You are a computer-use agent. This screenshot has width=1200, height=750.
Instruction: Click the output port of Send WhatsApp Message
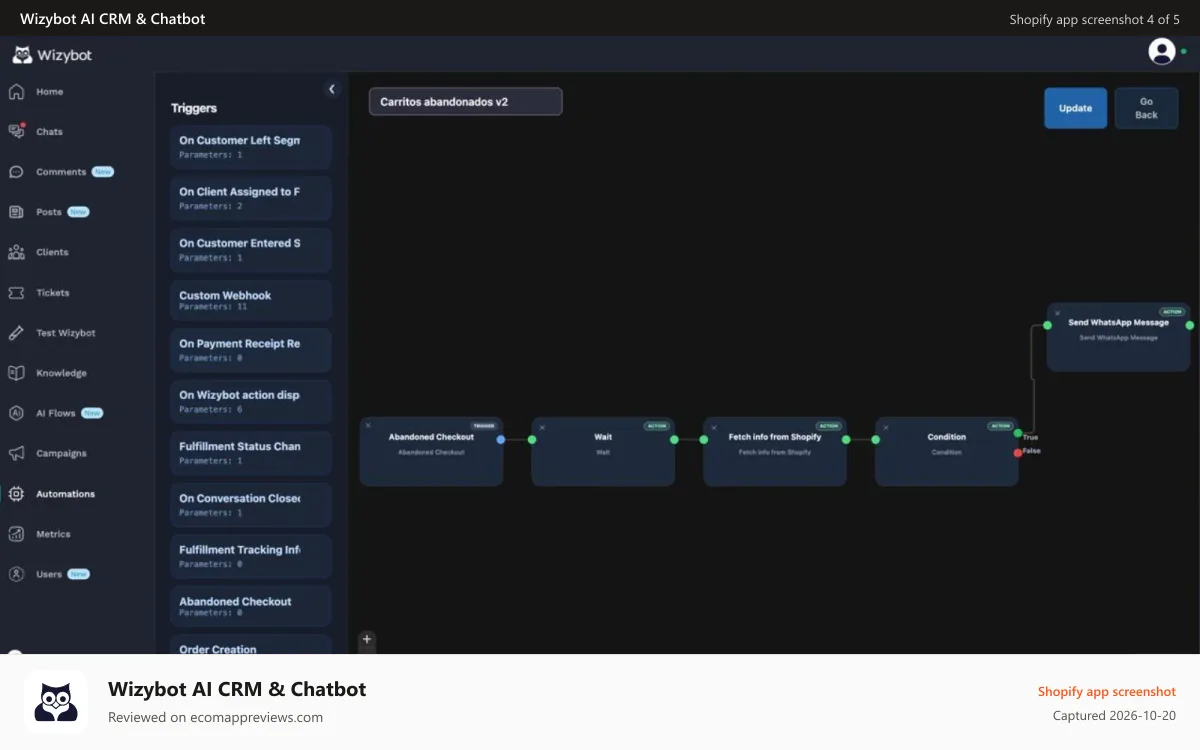point(1190,325)
